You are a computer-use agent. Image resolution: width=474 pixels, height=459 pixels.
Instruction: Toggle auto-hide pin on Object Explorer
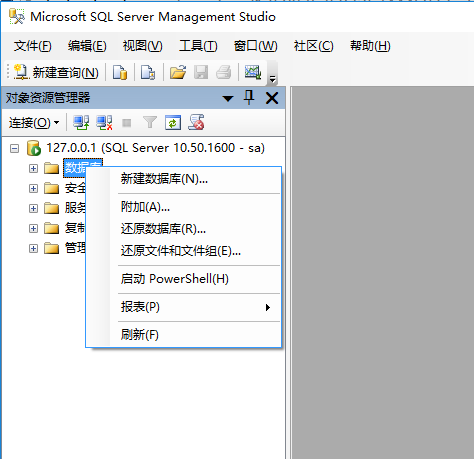tap(249, 98)
